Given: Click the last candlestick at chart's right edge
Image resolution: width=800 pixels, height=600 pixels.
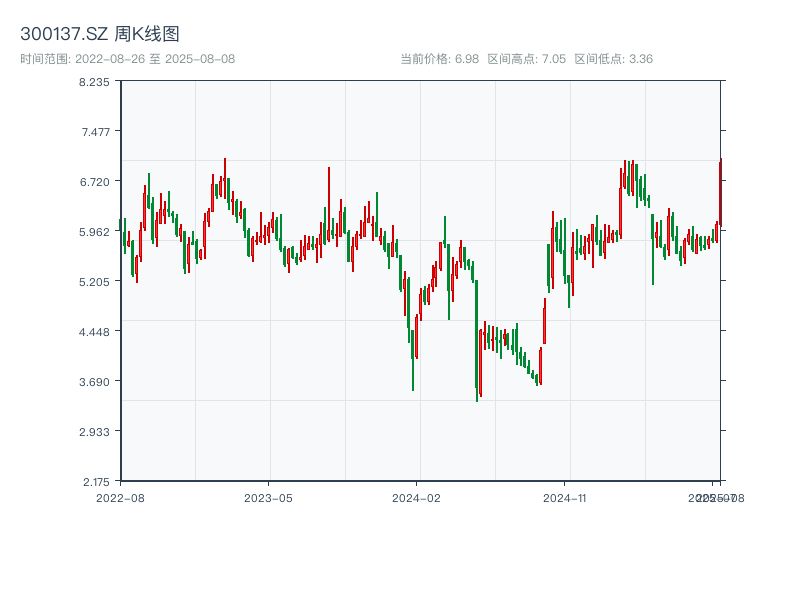Looking at the screenshot, I should click(x=720, y=190).
